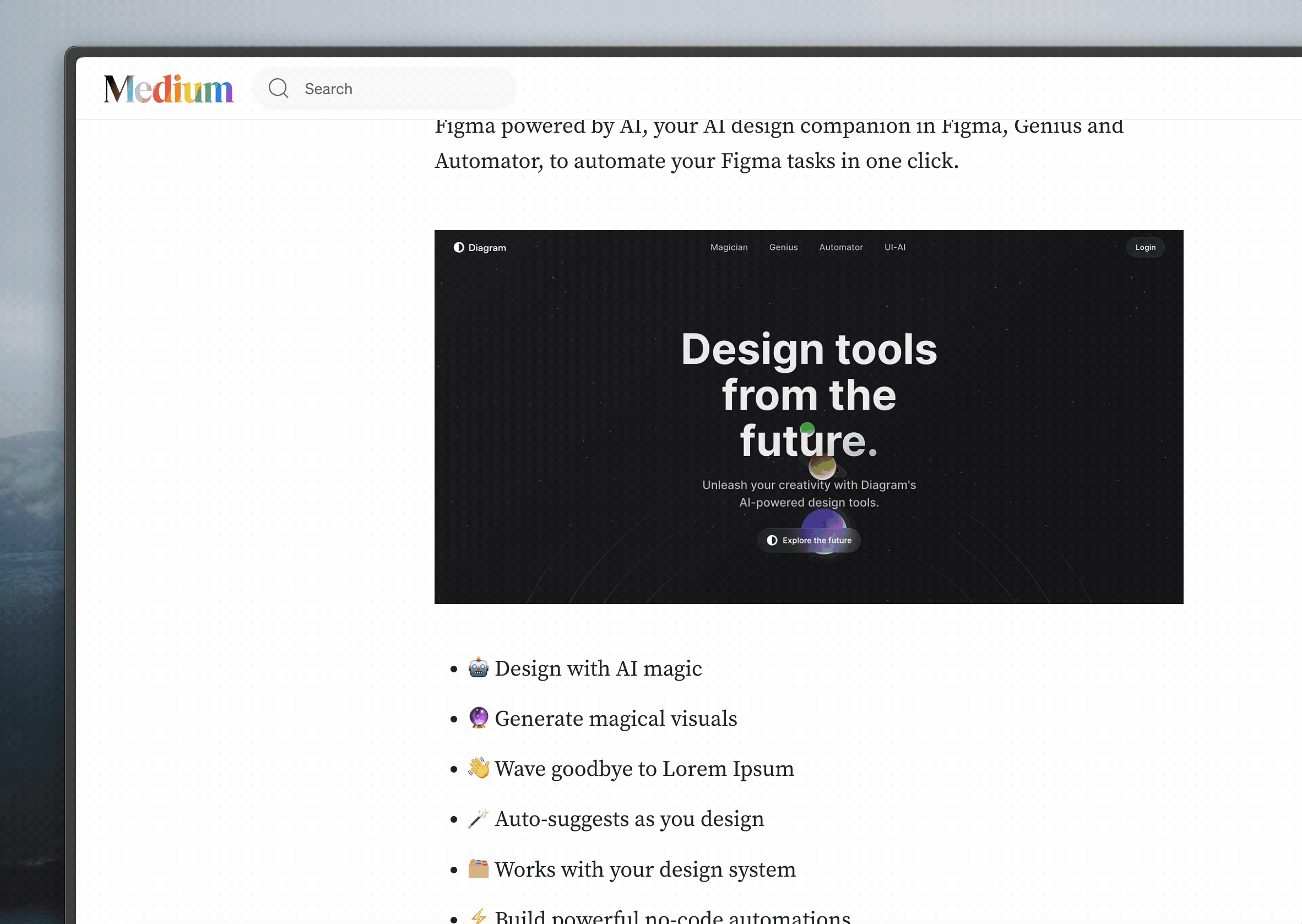Click the robot emoji bullet
This screenshot has width=1302, height=924.
(x=478, y=668)
